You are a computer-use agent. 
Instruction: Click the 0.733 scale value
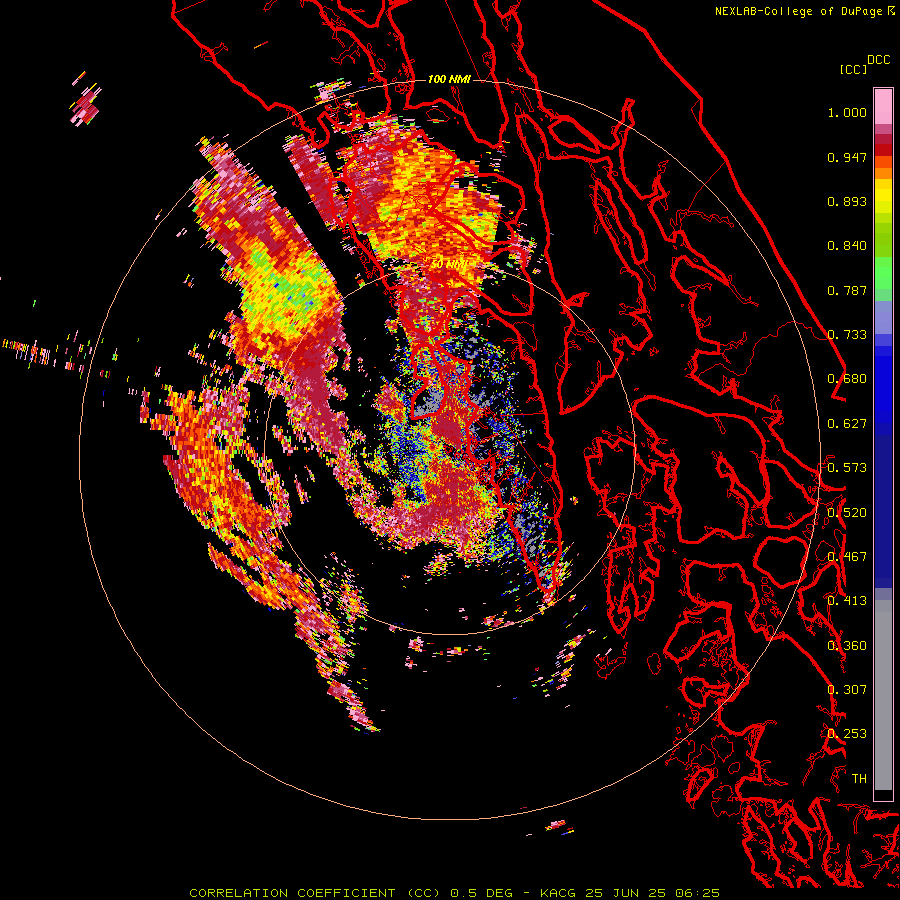[847, 335]
